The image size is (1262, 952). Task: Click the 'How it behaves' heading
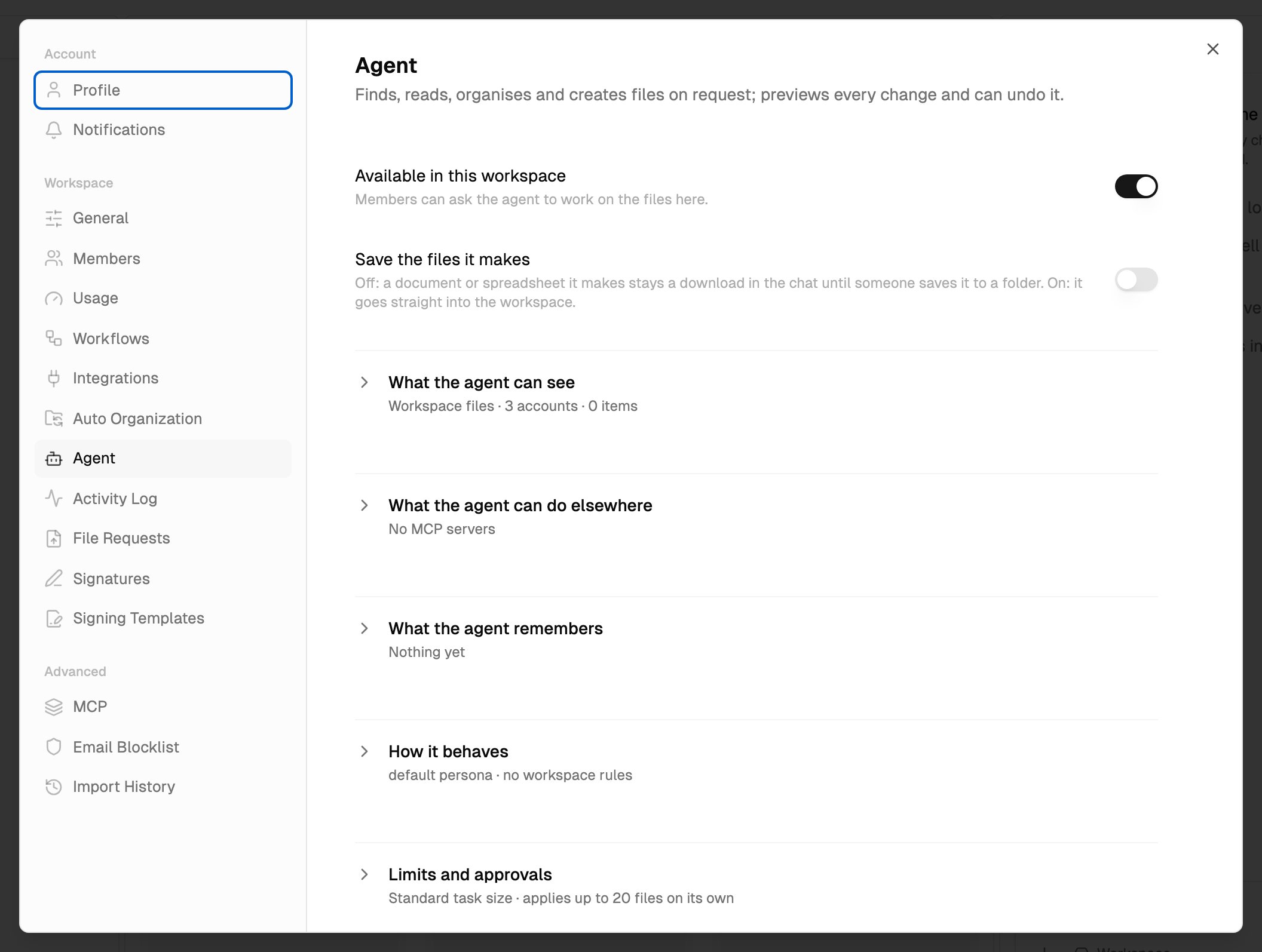click(x=448, y=751)
